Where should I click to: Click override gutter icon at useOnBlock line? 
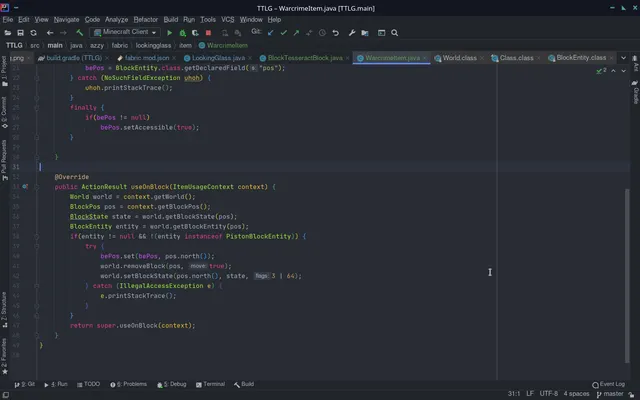[x=25, y=187]
